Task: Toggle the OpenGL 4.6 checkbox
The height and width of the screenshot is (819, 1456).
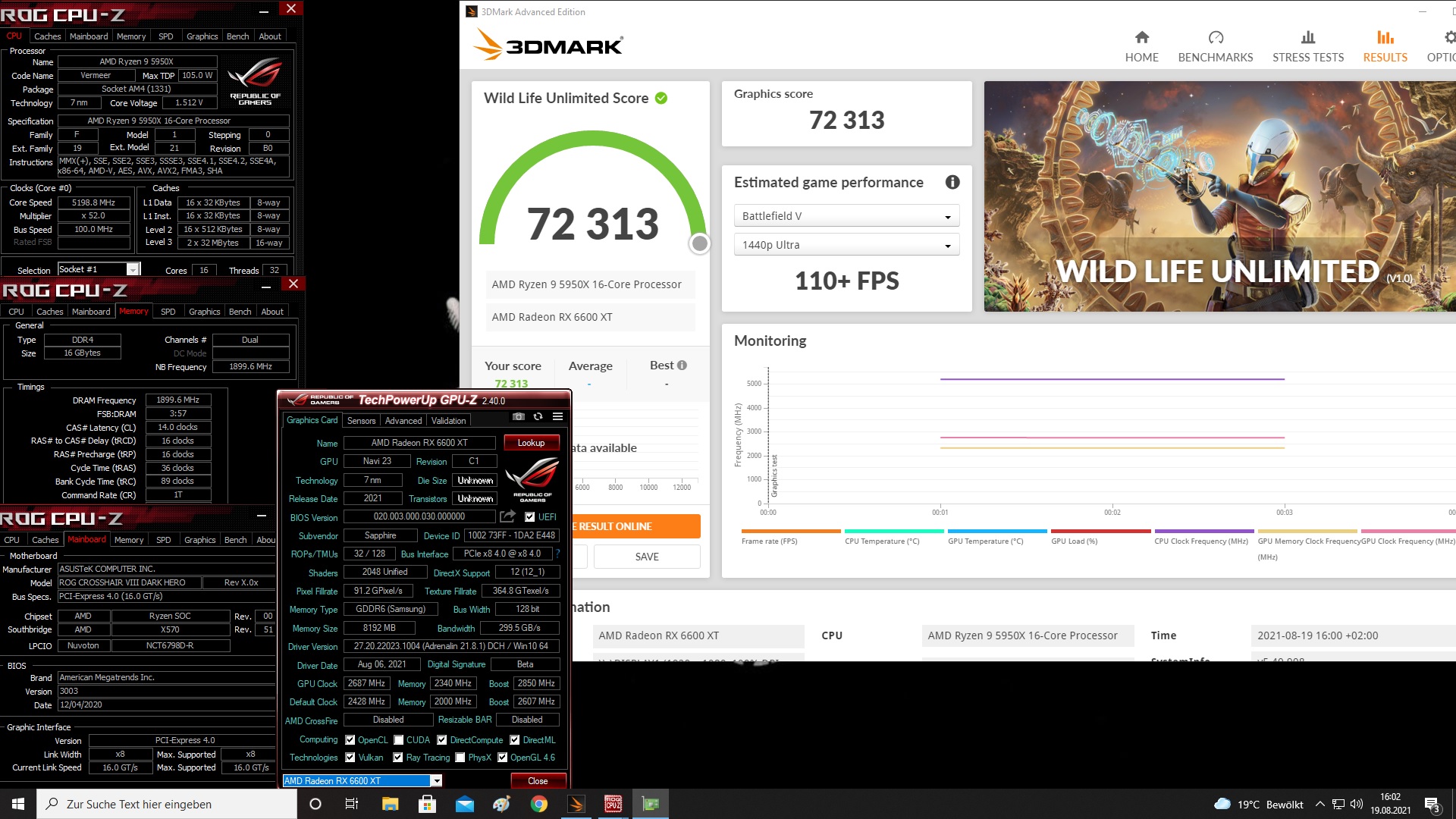Action: coord(502,758)
